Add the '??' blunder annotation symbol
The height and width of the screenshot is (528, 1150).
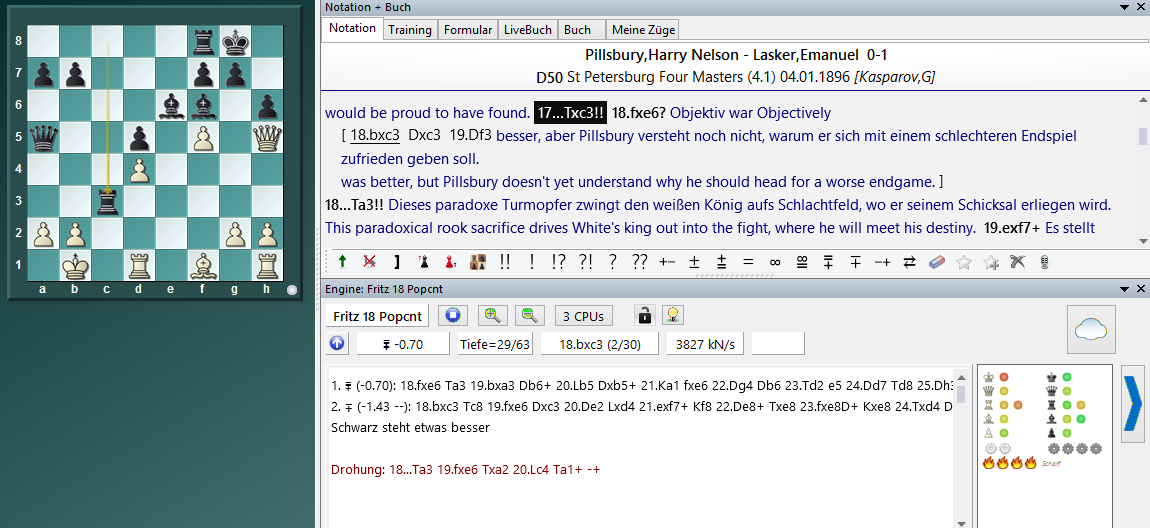click(639, 262)
